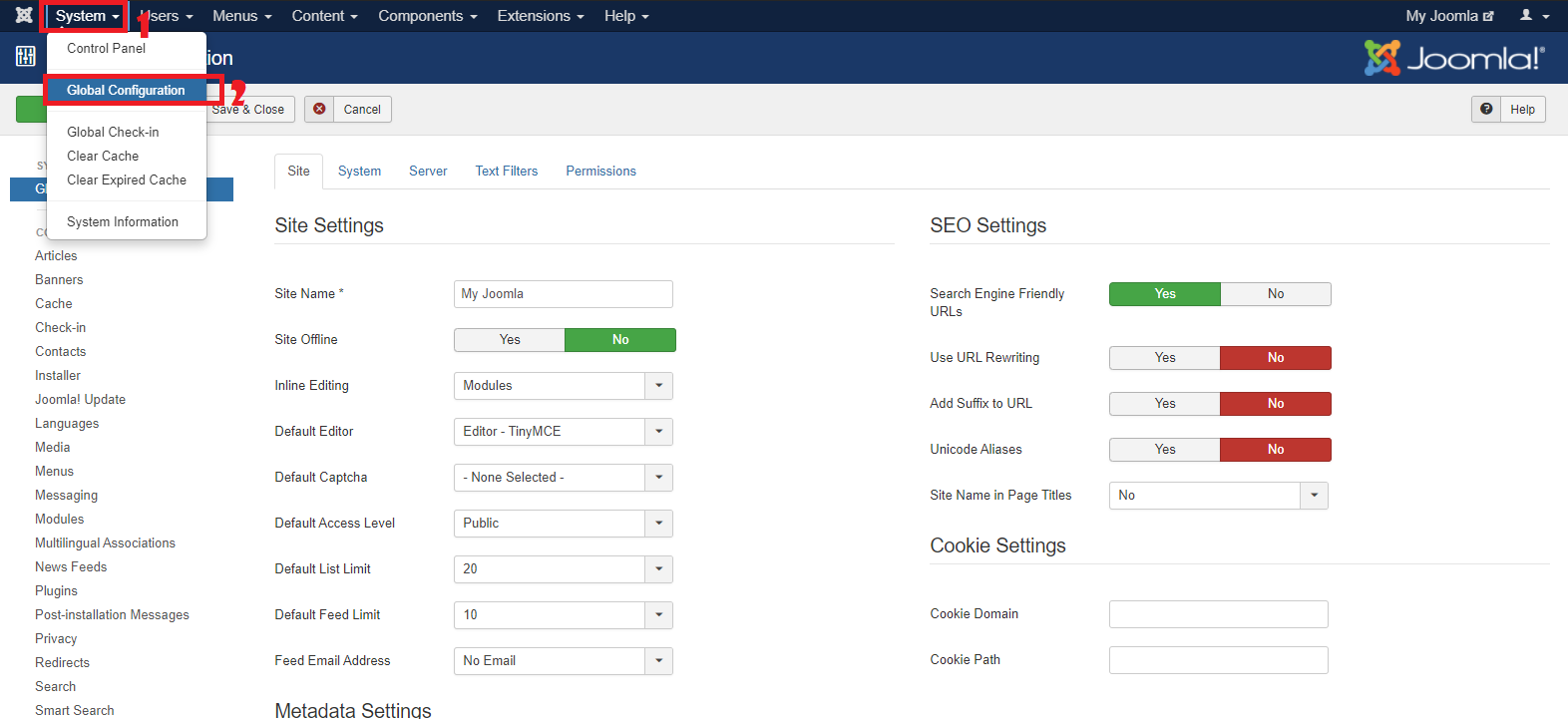
Task: Select Control Panel from System menu
Action: click(x=127, y=48)
